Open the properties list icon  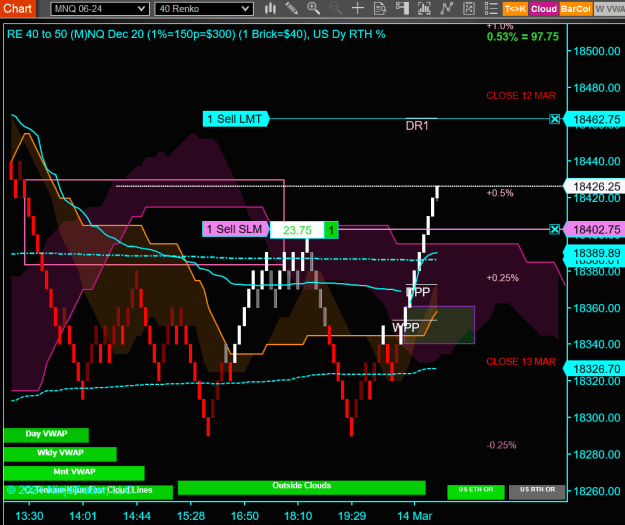[491, 8]
